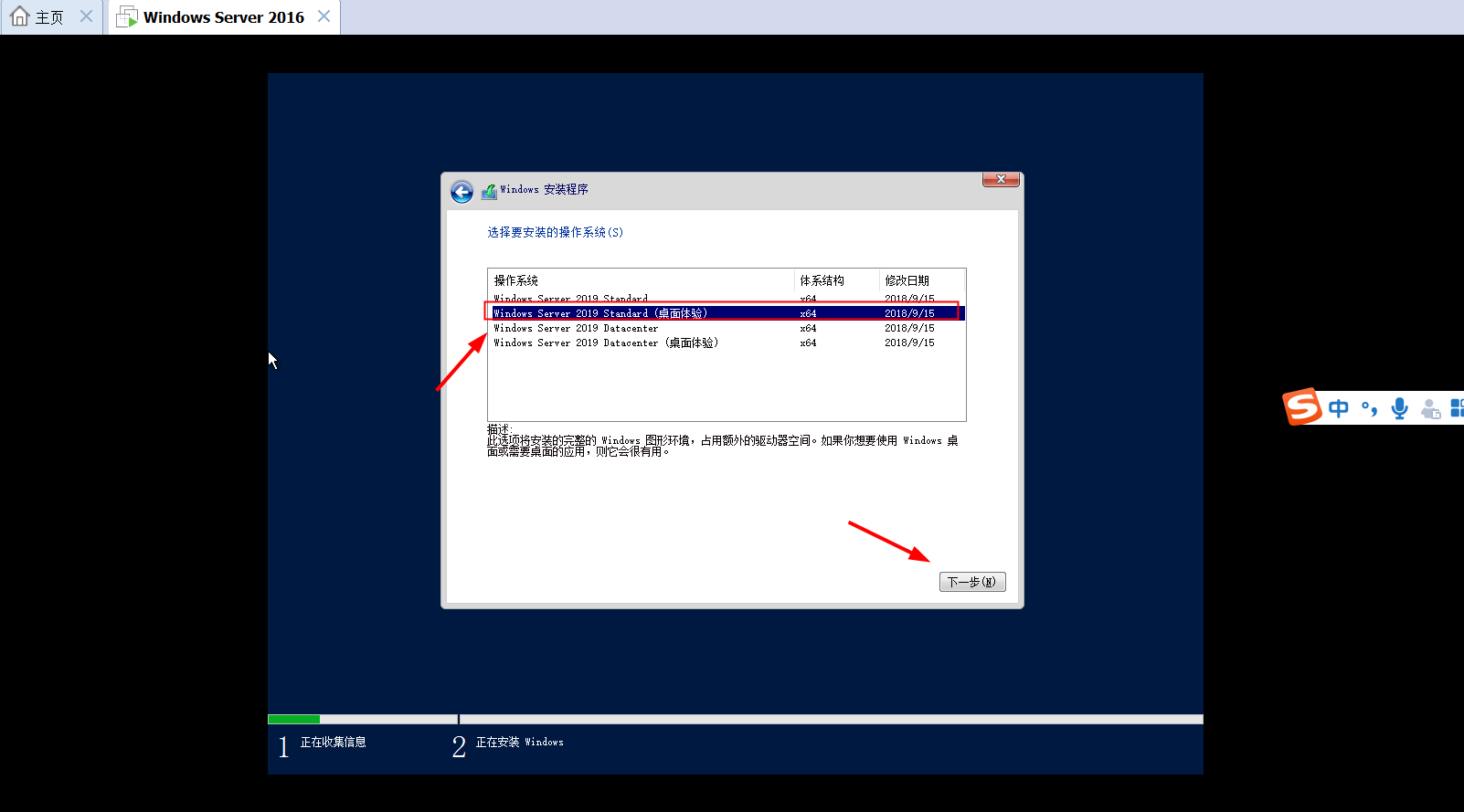Switch to the Windows Server 2016 tab
This screenshot has height=812, width=1464.
[x=224, y=17]
